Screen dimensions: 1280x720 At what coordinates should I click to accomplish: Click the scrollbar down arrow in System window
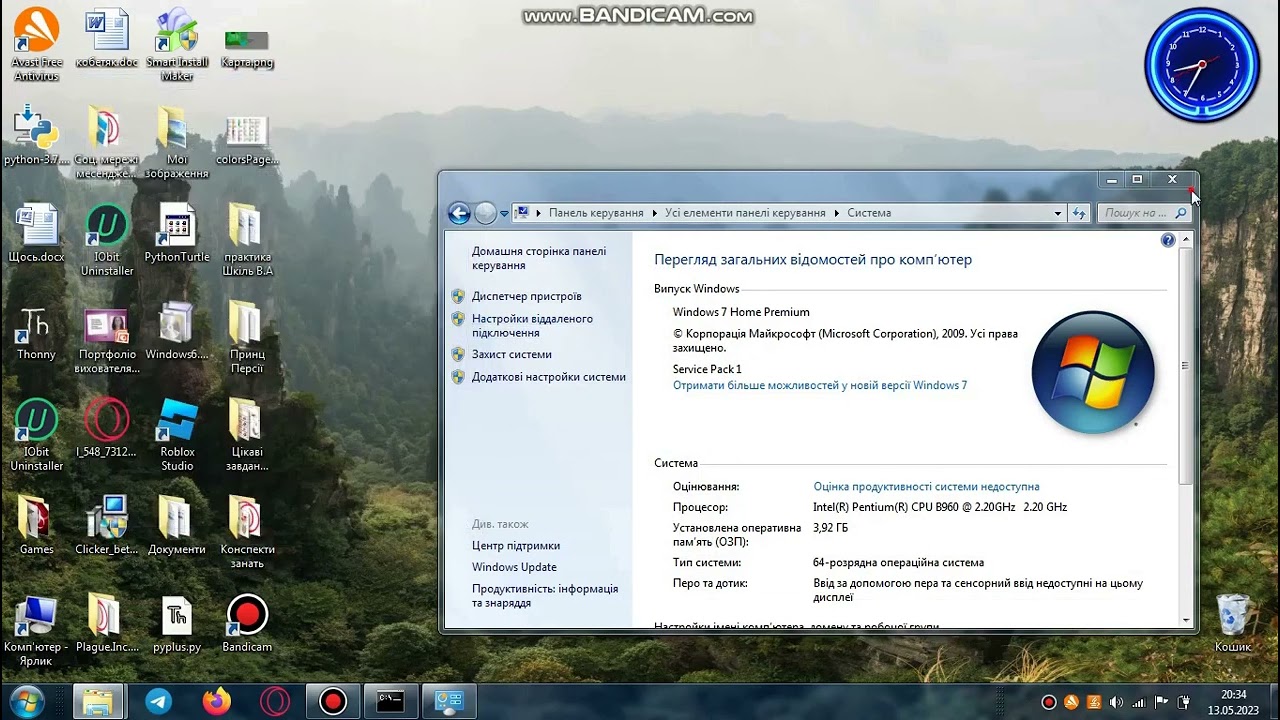[1186, 619]
